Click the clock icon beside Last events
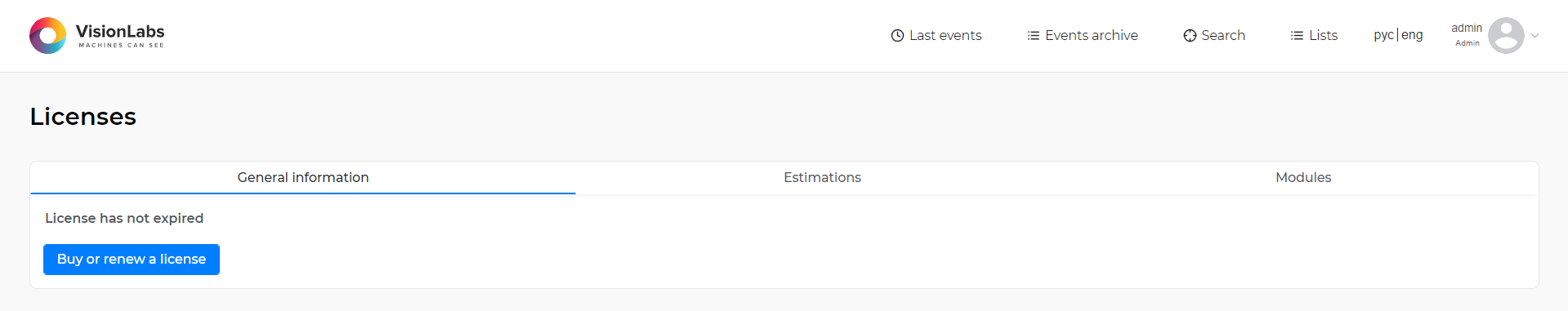 (897, 36)
